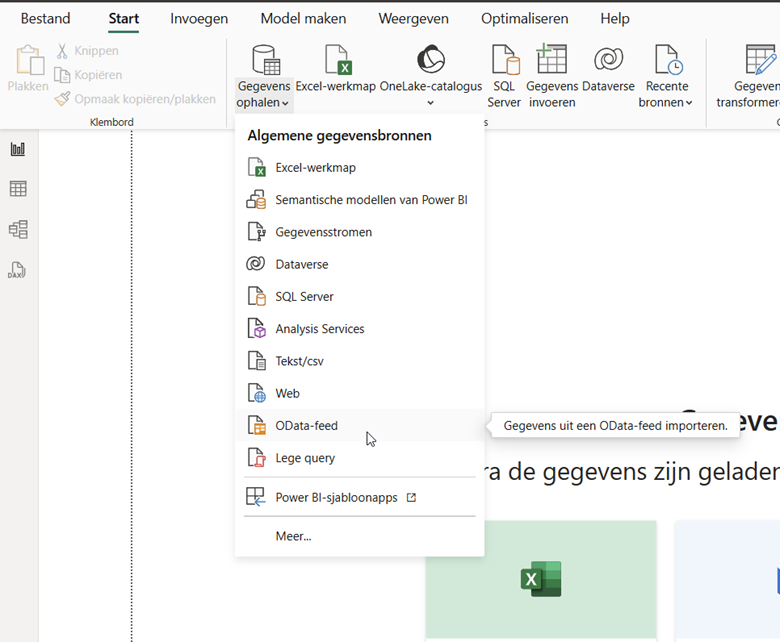Select Semantische modellen van Power BI
Viewport: 780px width, 642px height.
point(359,200)
